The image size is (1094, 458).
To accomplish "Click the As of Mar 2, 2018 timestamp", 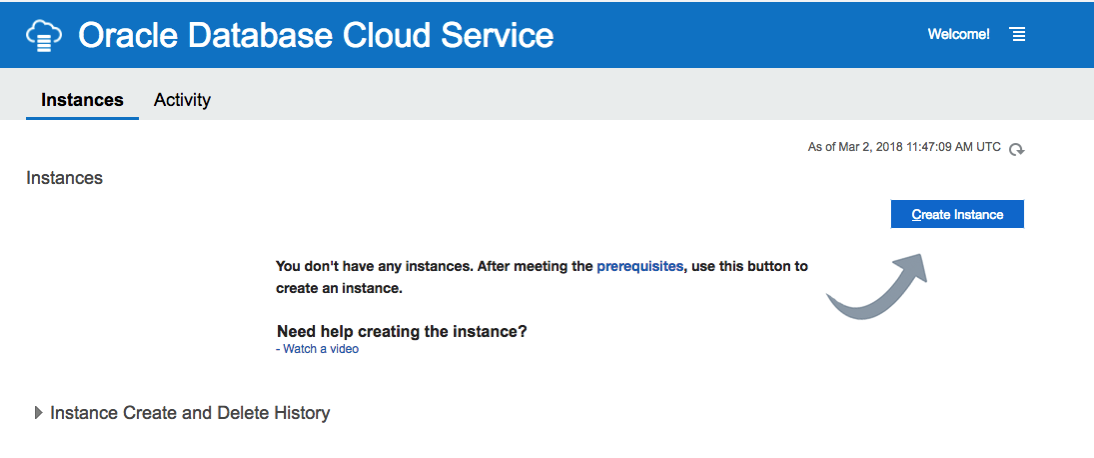I will coord(904,147).
